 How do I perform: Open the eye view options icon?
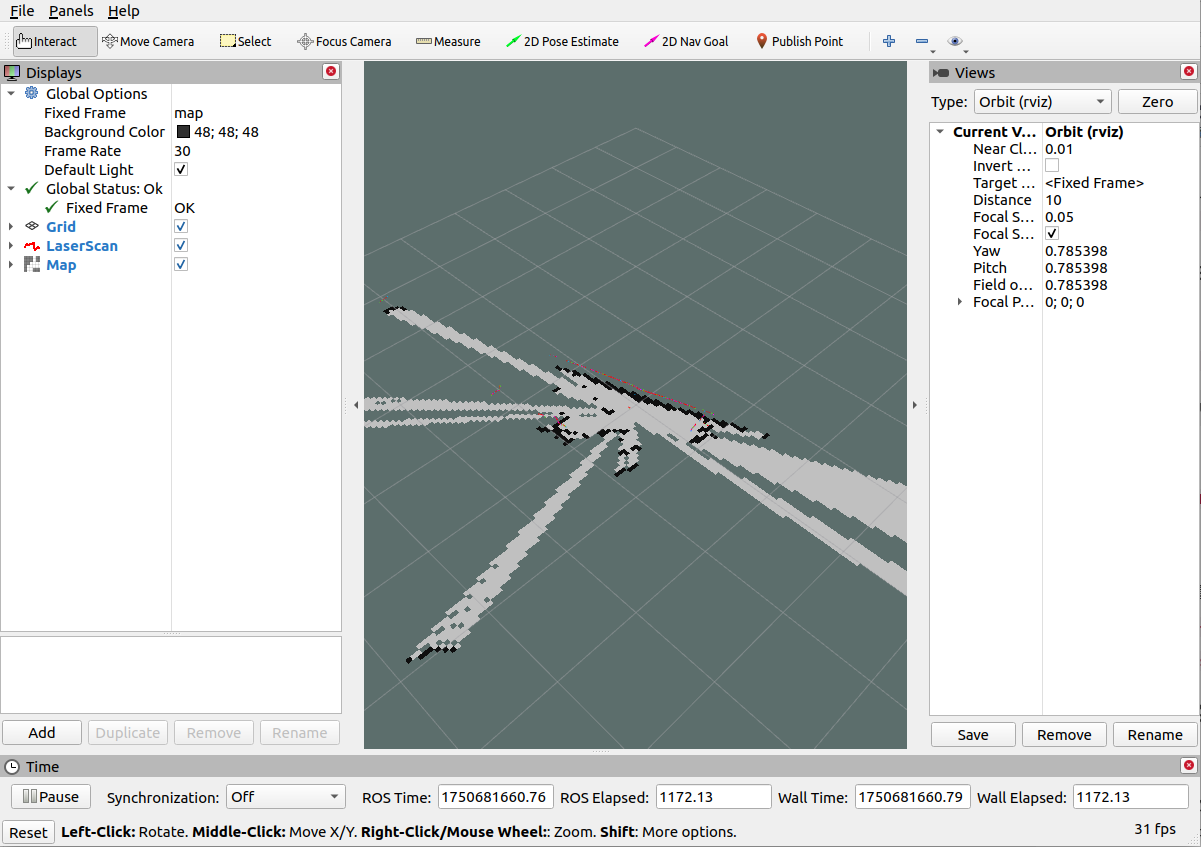955,41
